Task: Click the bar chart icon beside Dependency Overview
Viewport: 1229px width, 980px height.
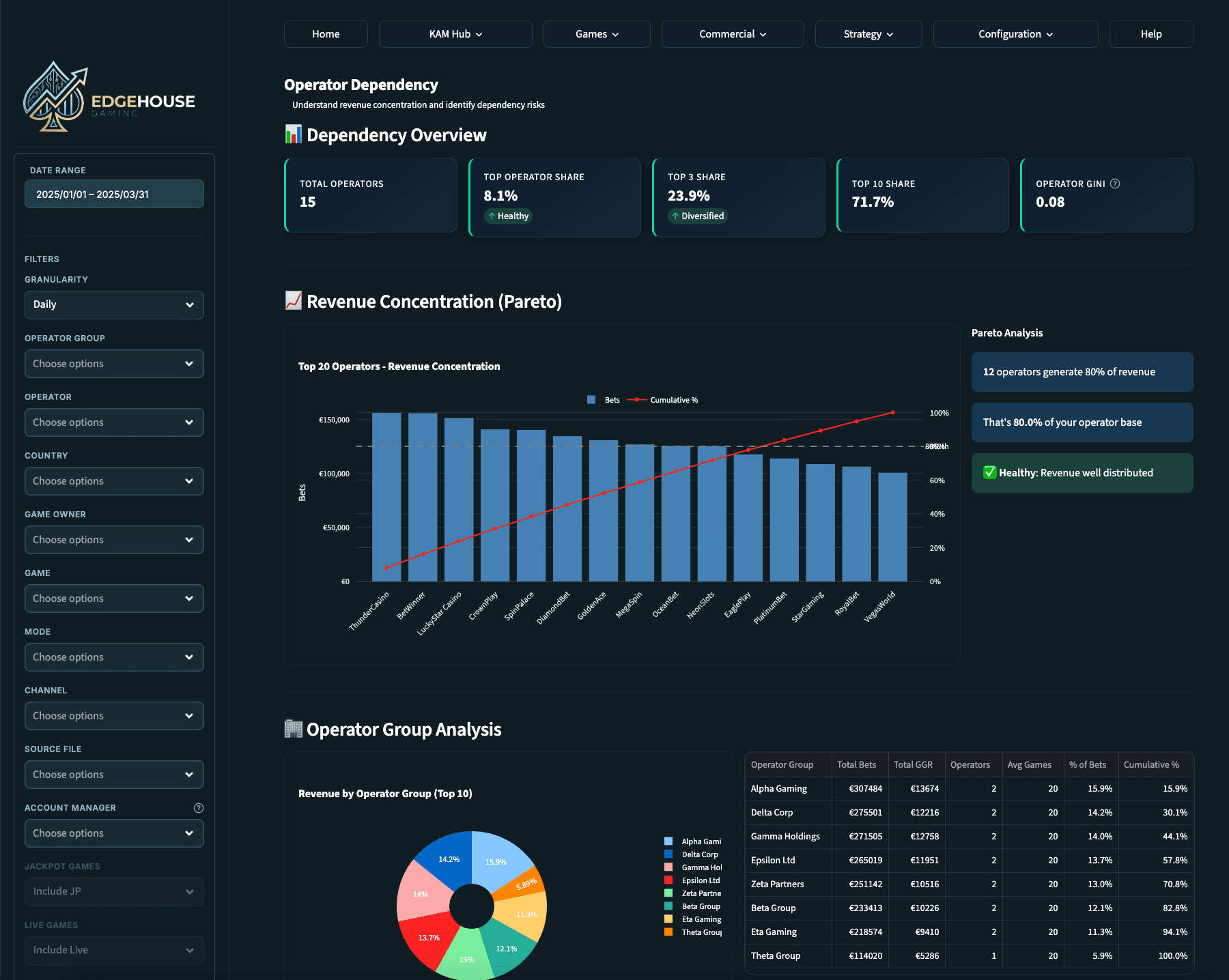Action: (x=293, y=134)
